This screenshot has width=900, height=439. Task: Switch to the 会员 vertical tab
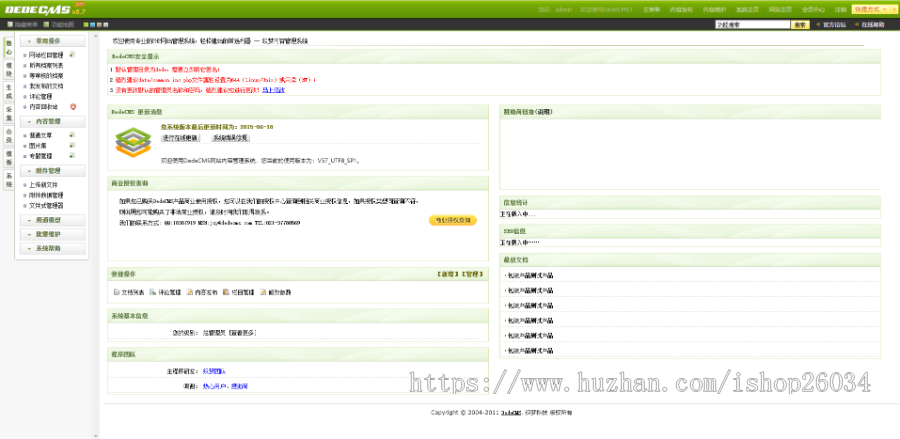click(9, 136)
